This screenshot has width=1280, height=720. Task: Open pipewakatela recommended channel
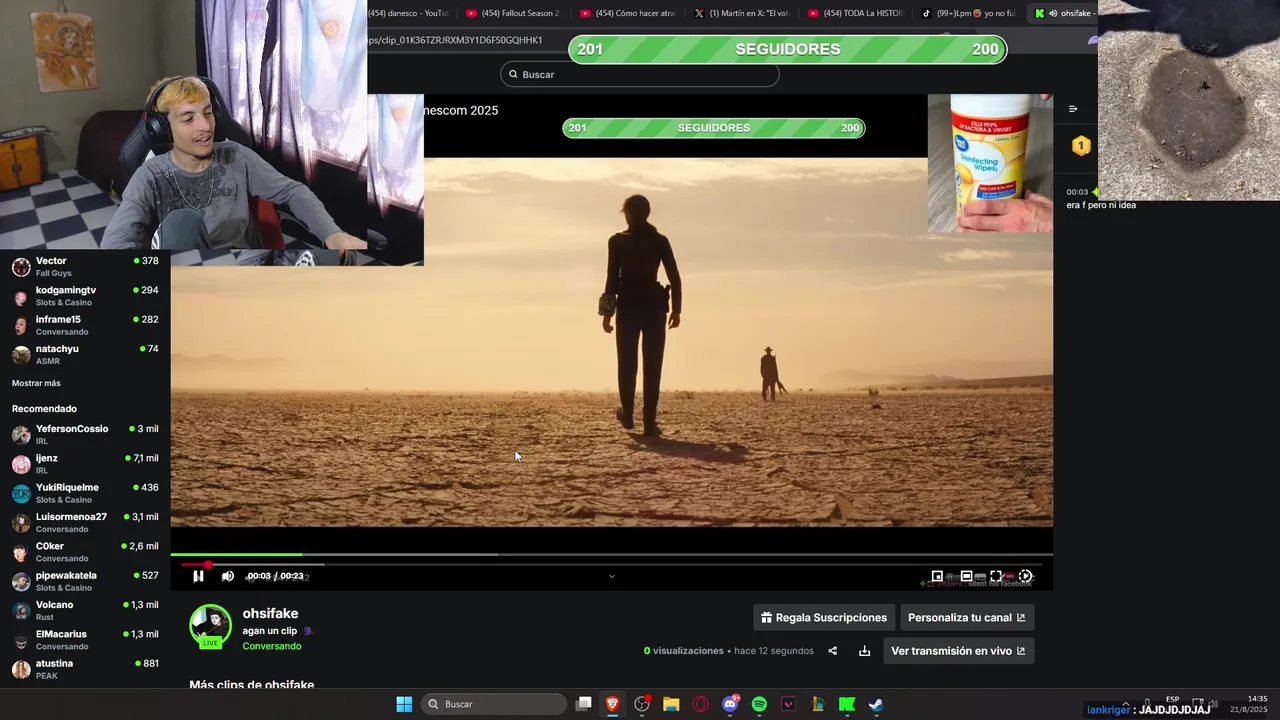tap(85, 581)
